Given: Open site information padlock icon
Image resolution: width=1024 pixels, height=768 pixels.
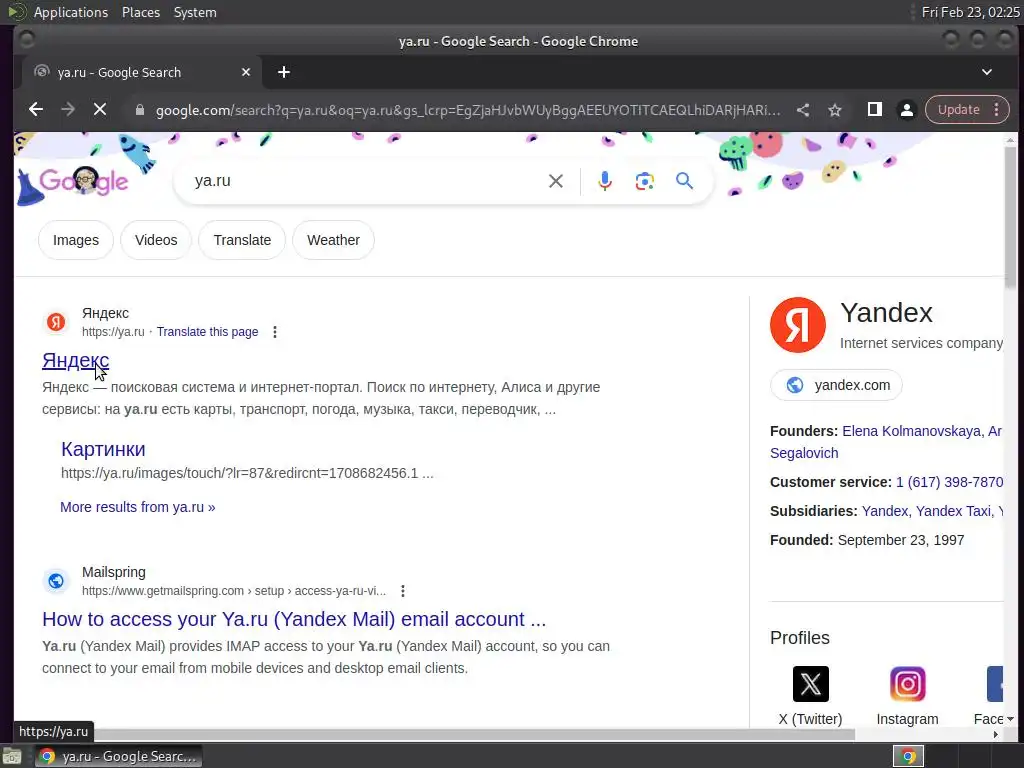Looking at the screenshot, I should (140, 110).
